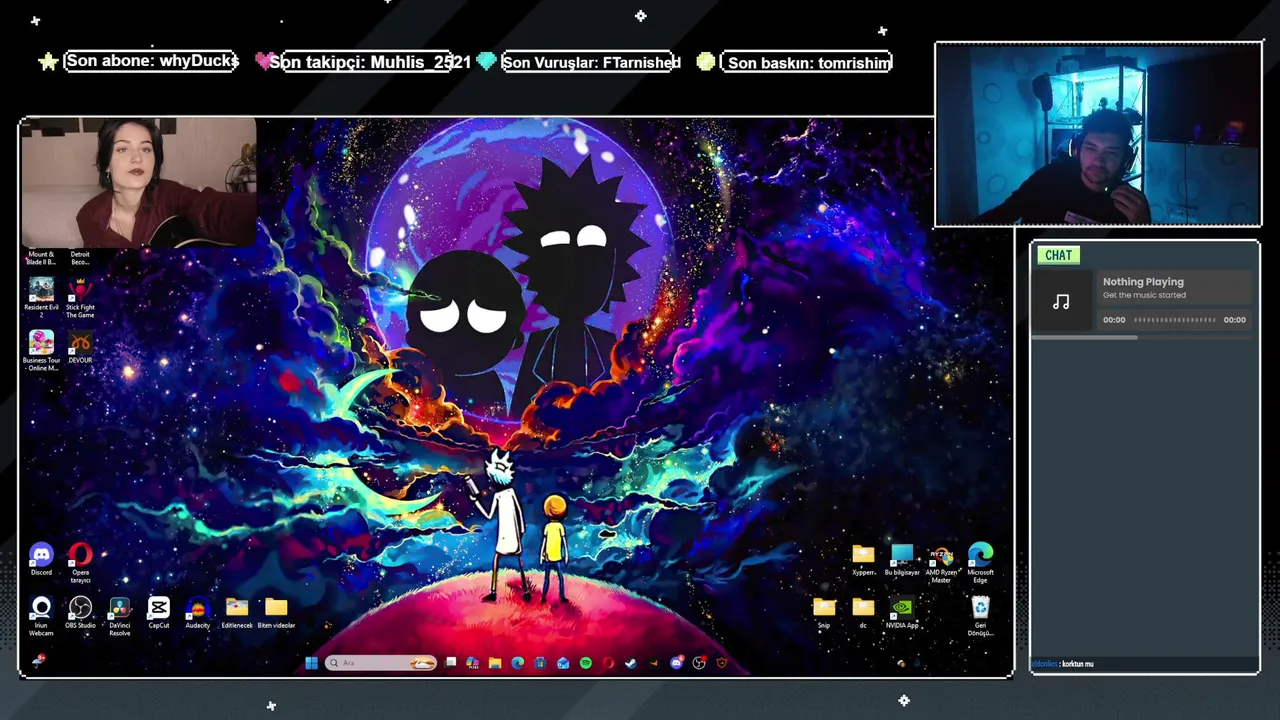Viewport: 1280px width, 720px height.
Task: Open the Business Tour desktop shortcut
Action: [x=41, y=350]
